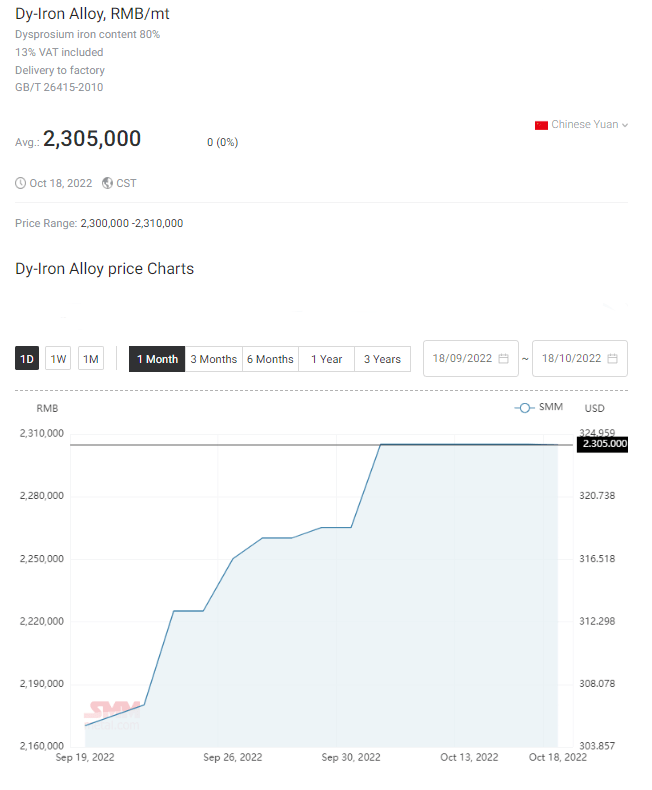This screenshot has width=652, height=790.
Task: Click the 2,250,000 RMB axis value
Action: (42, 559)
